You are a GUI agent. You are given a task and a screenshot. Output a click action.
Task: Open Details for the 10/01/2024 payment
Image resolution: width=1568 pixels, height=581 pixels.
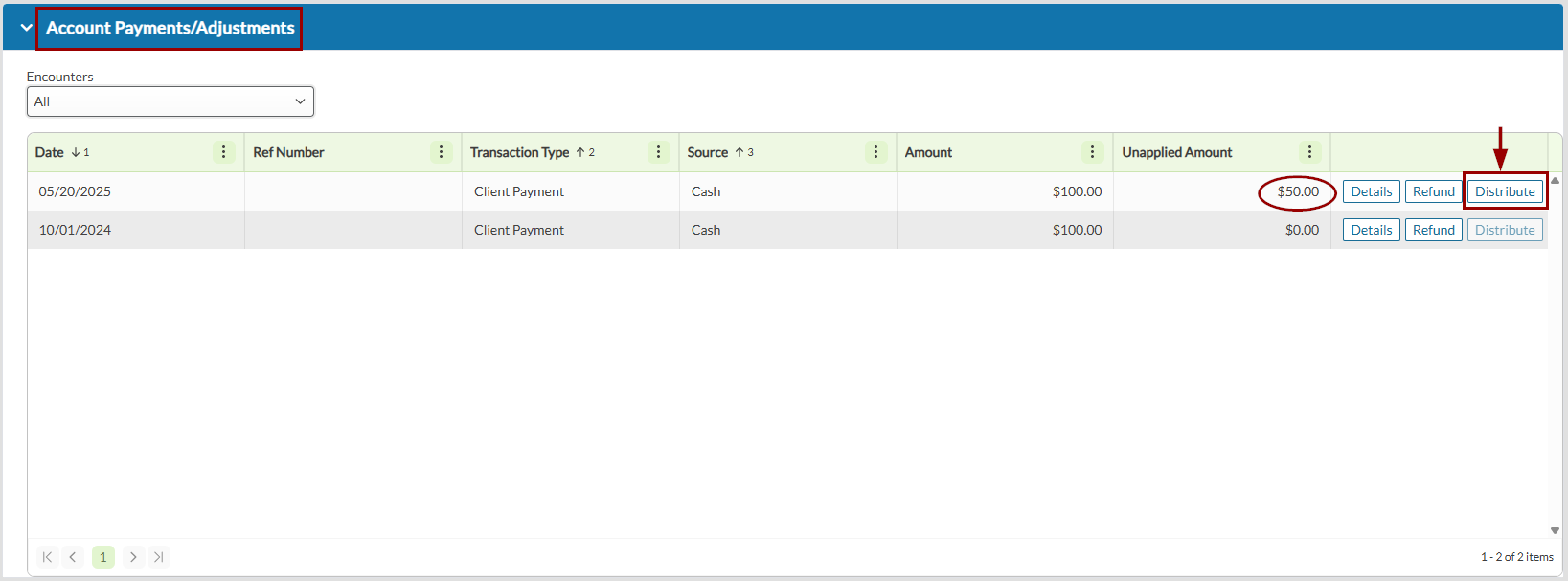coord(1372,230)
